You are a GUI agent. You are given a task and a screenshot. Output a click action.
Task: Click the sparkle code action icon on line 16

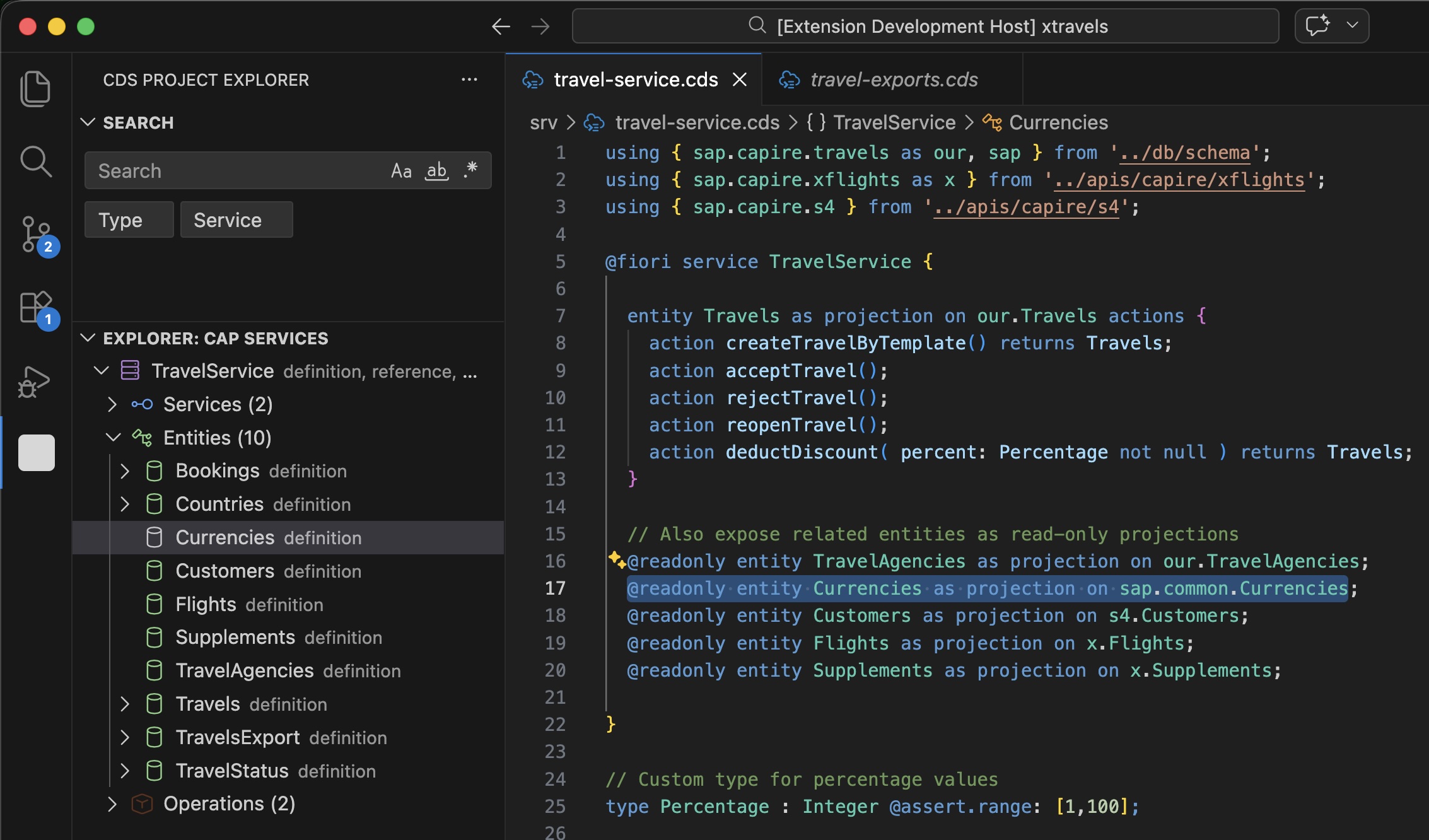[x=615, y=559]
